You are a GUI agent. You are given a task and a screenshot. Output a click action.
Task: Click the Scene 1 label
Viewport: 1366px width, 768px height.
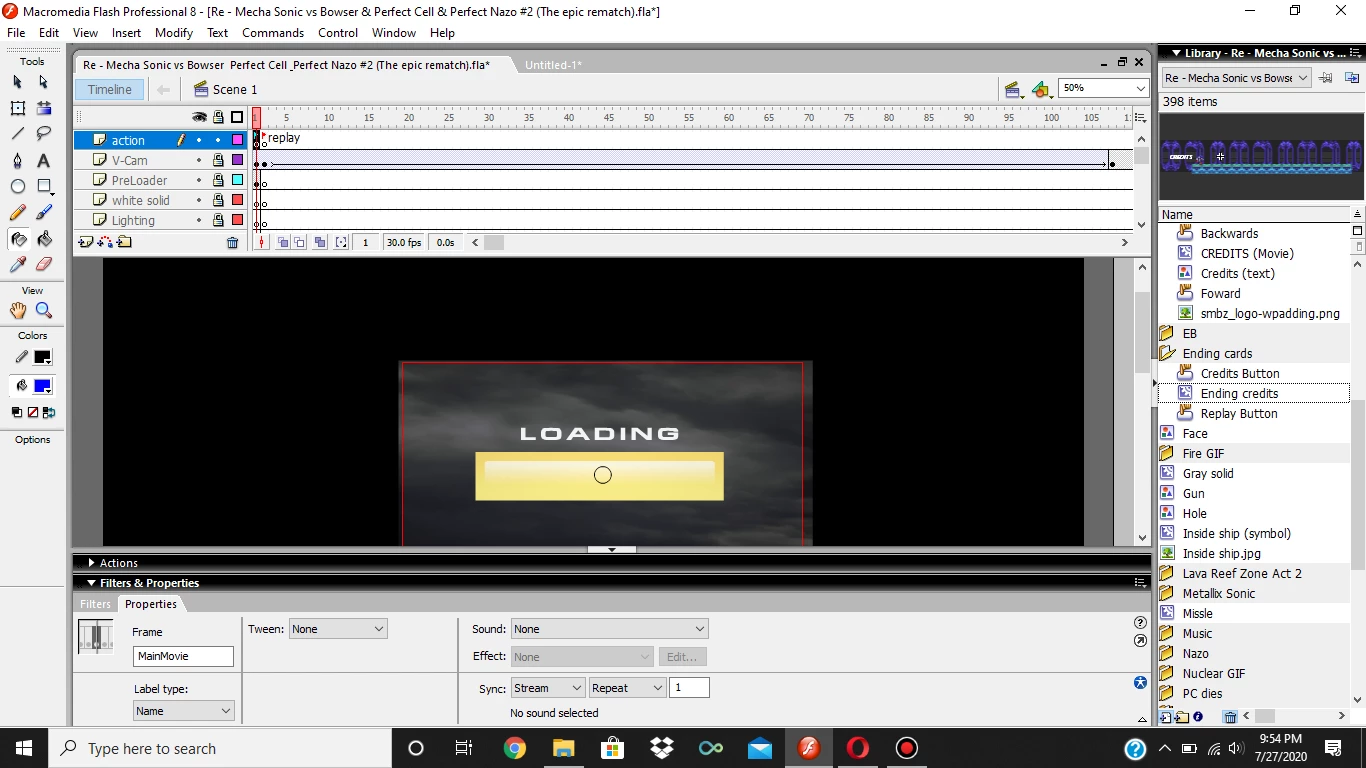tap(235, 89)
